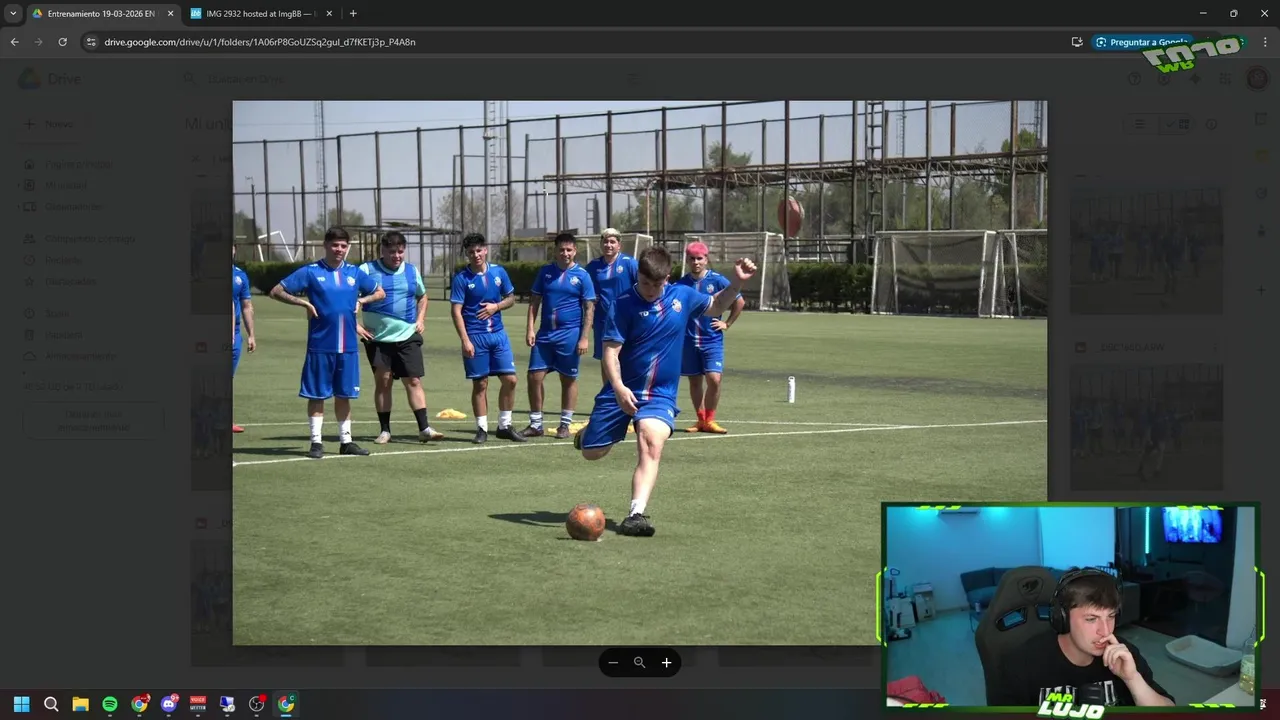This screenshot has width=1280, height=720.
Task: Open OBS Studio from the taskbar
Action: tap(257, 704)
